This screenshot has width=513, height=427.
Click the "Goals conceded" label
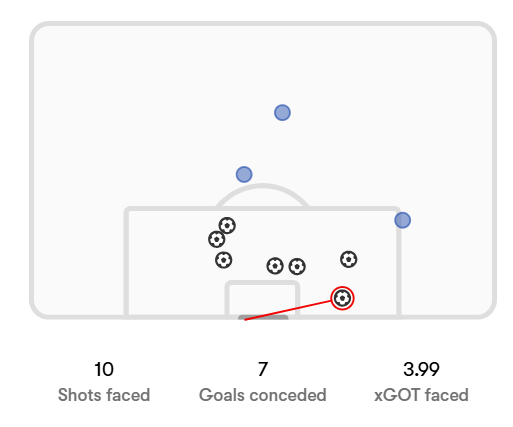click(x=263, y=395)
